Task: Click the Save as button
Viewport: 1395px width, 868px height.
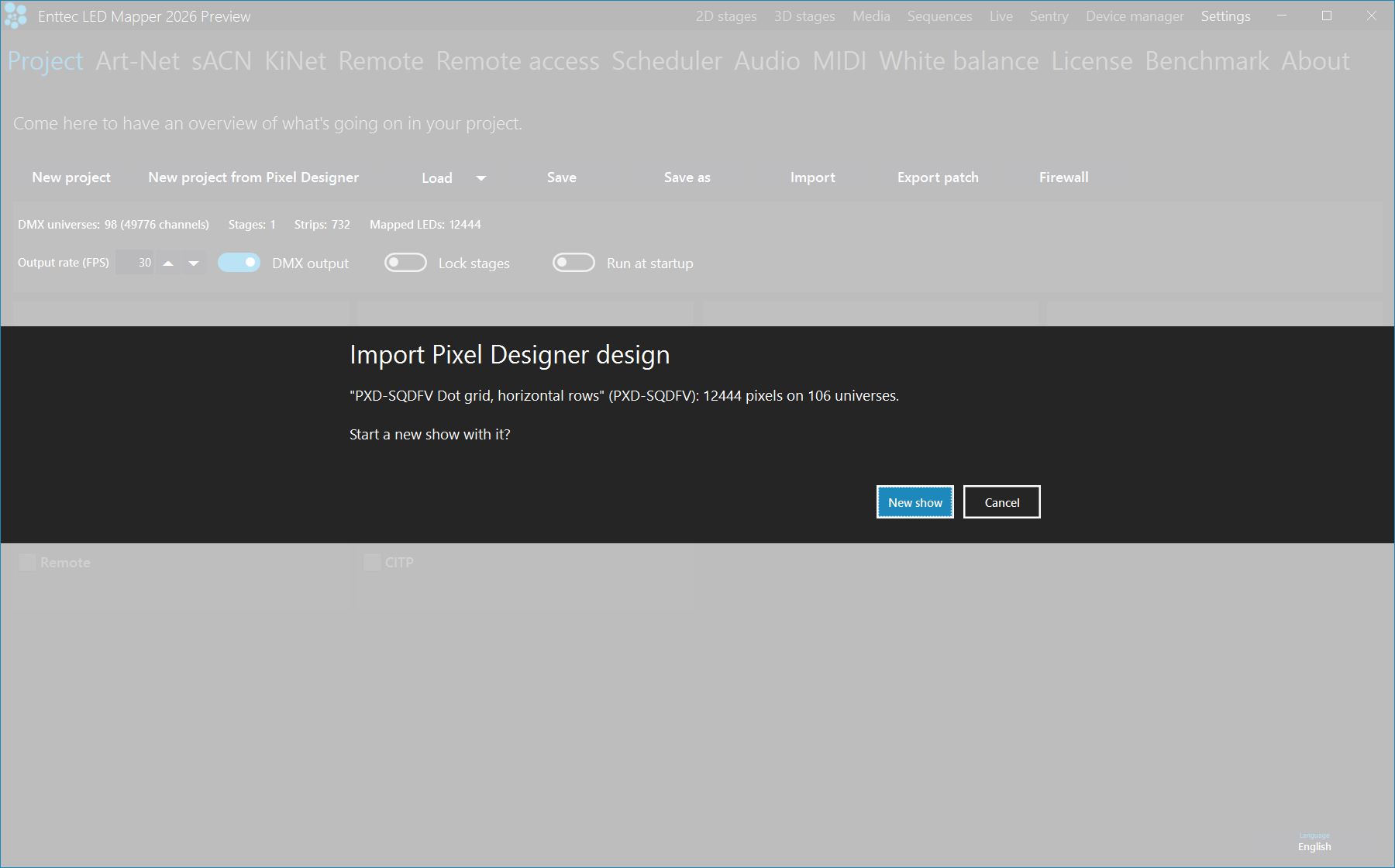Action: [x=687, y=177]
